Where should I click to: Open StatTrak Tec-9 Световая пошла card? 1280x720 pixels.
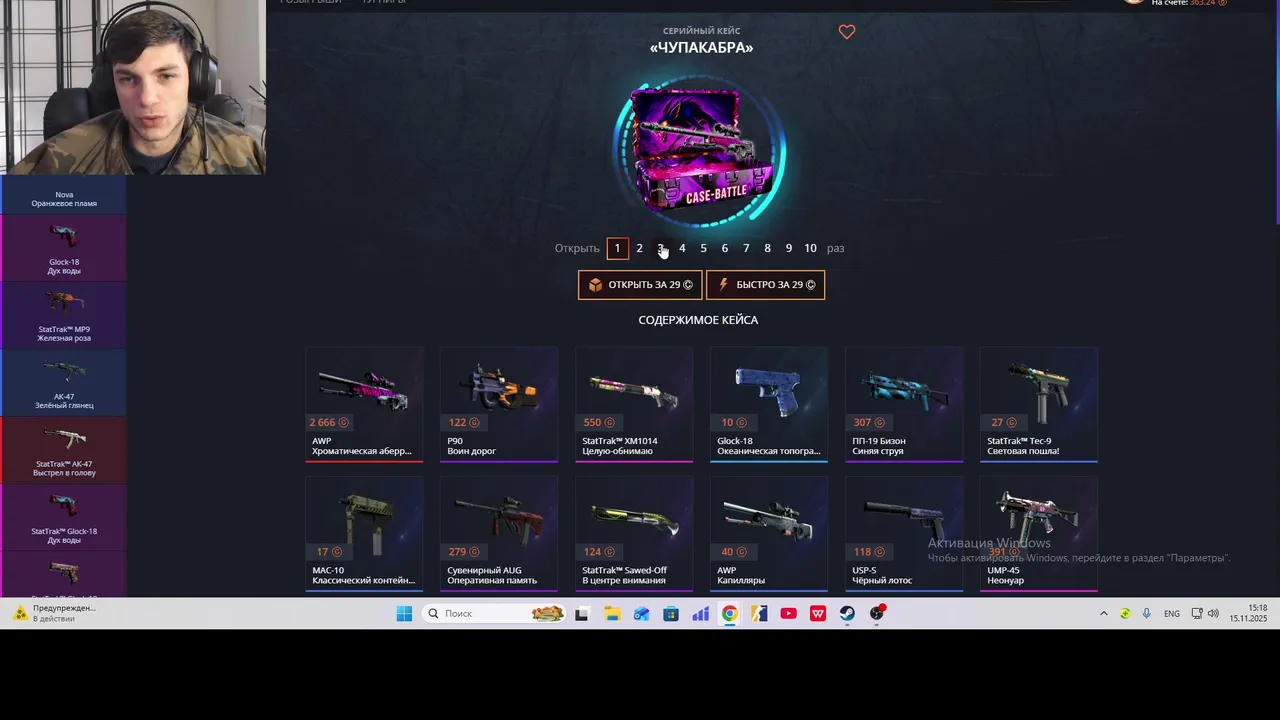[1039, 404]
